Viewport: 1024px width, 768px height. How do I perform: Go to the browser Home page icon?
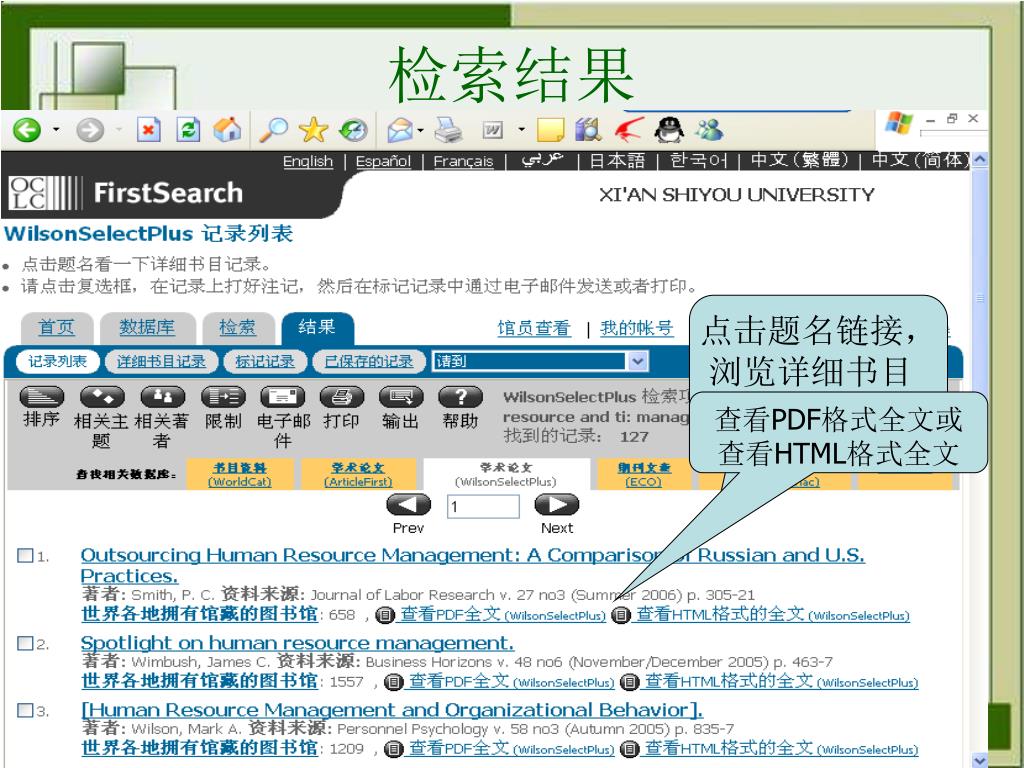pyautogui.click(x=227, y=130)
